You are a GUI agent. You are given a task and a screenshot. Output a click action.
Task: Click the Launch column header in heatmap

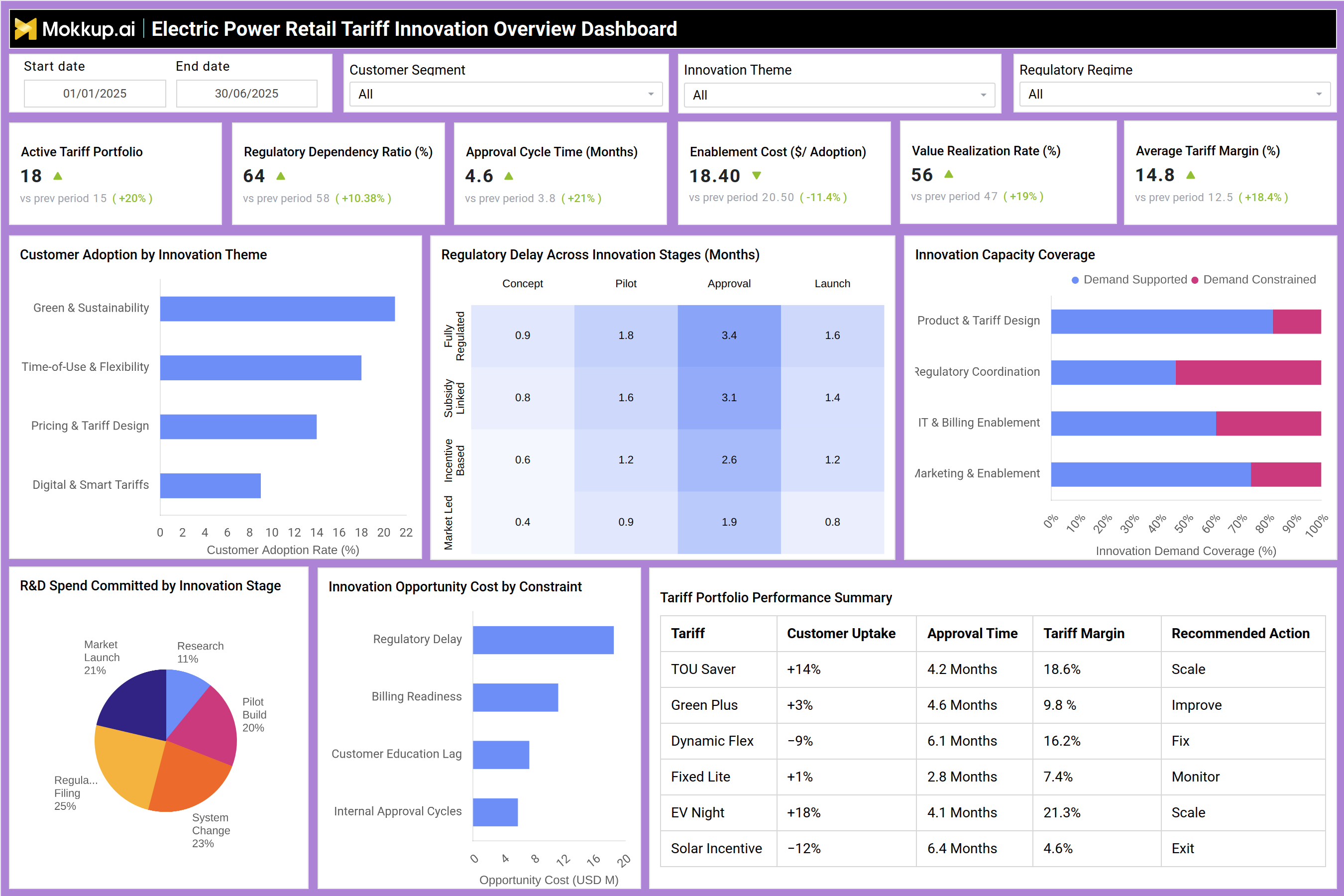pos(832,283)
